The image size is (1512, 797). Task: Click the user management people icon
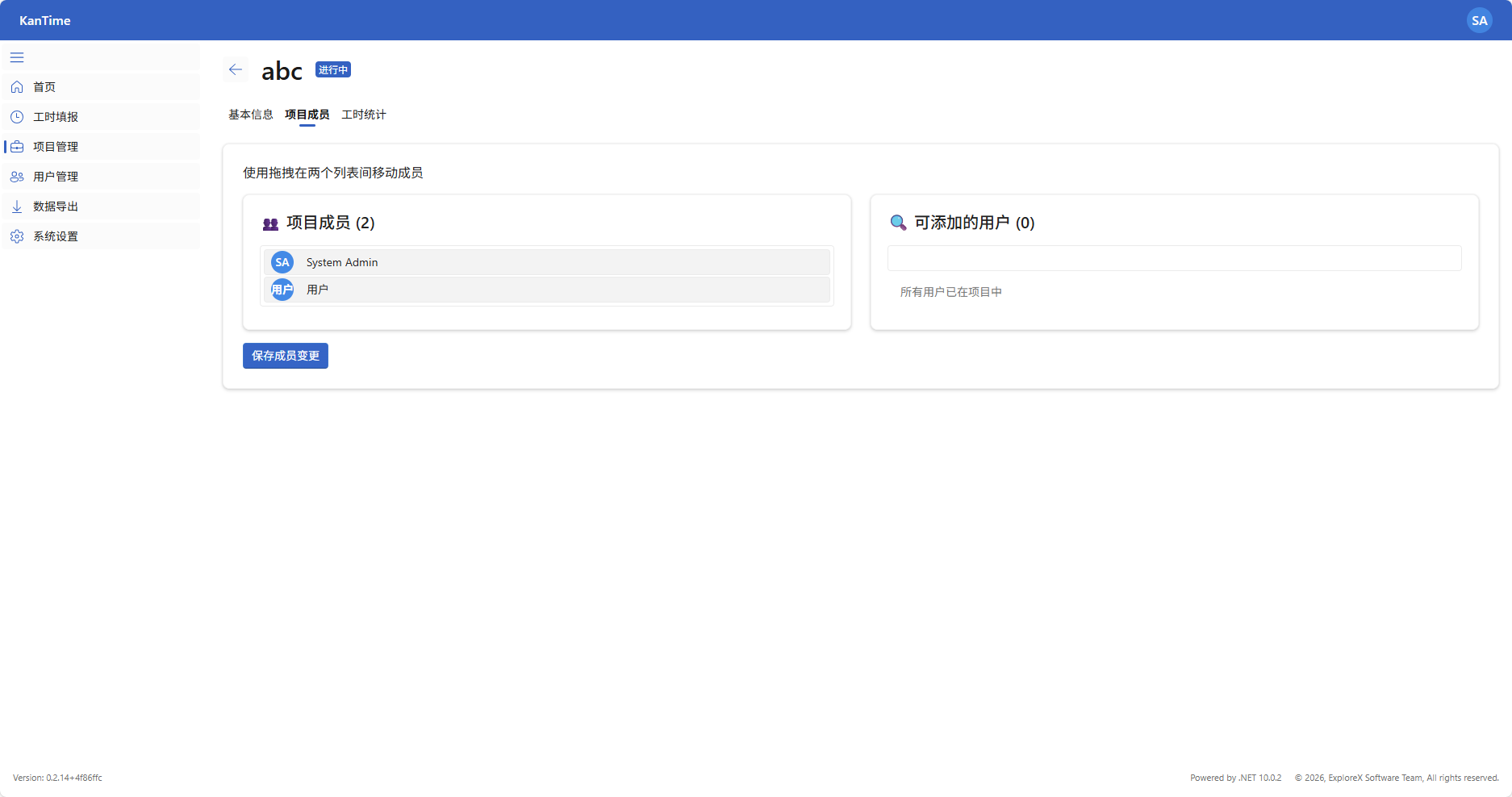[17, 177]
